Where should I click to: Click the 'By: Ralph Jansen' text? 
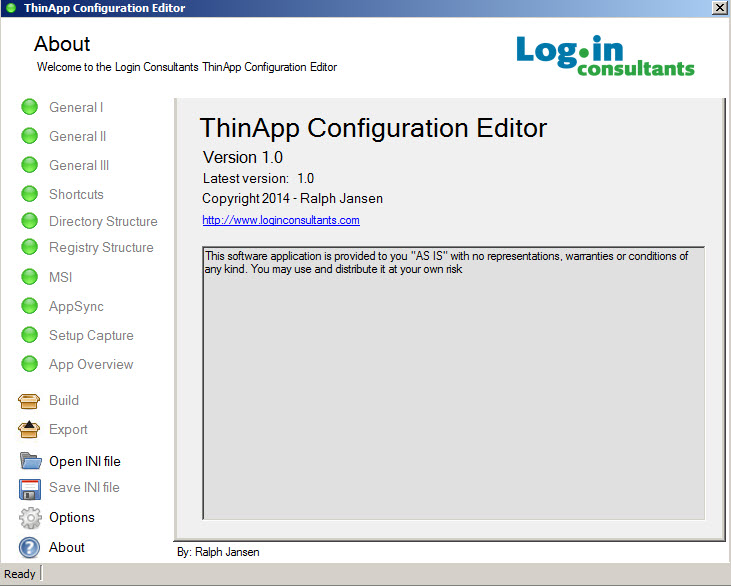[218, 552]
